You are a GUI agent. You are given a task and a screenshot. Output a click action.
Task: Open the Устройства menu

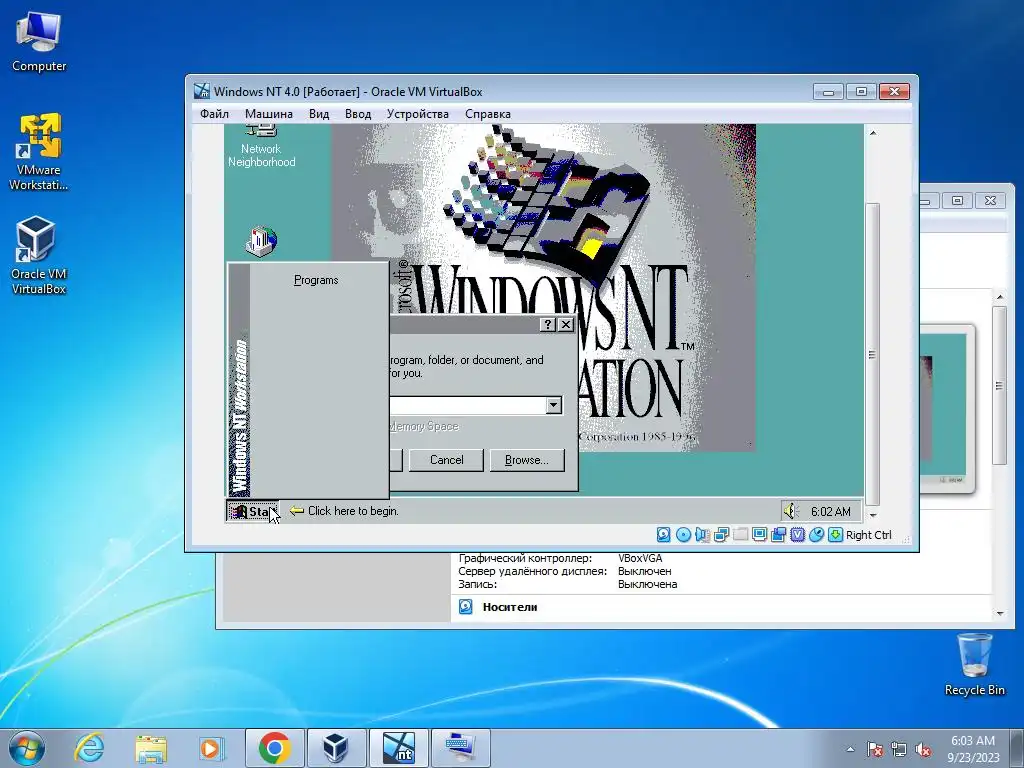(417, 114)
